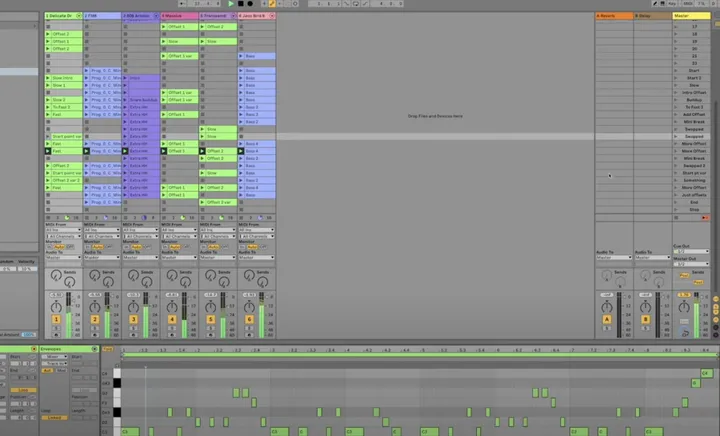Deactivate track 4 with its number button
Screen dimensions: 720x436
coord(172,319)
